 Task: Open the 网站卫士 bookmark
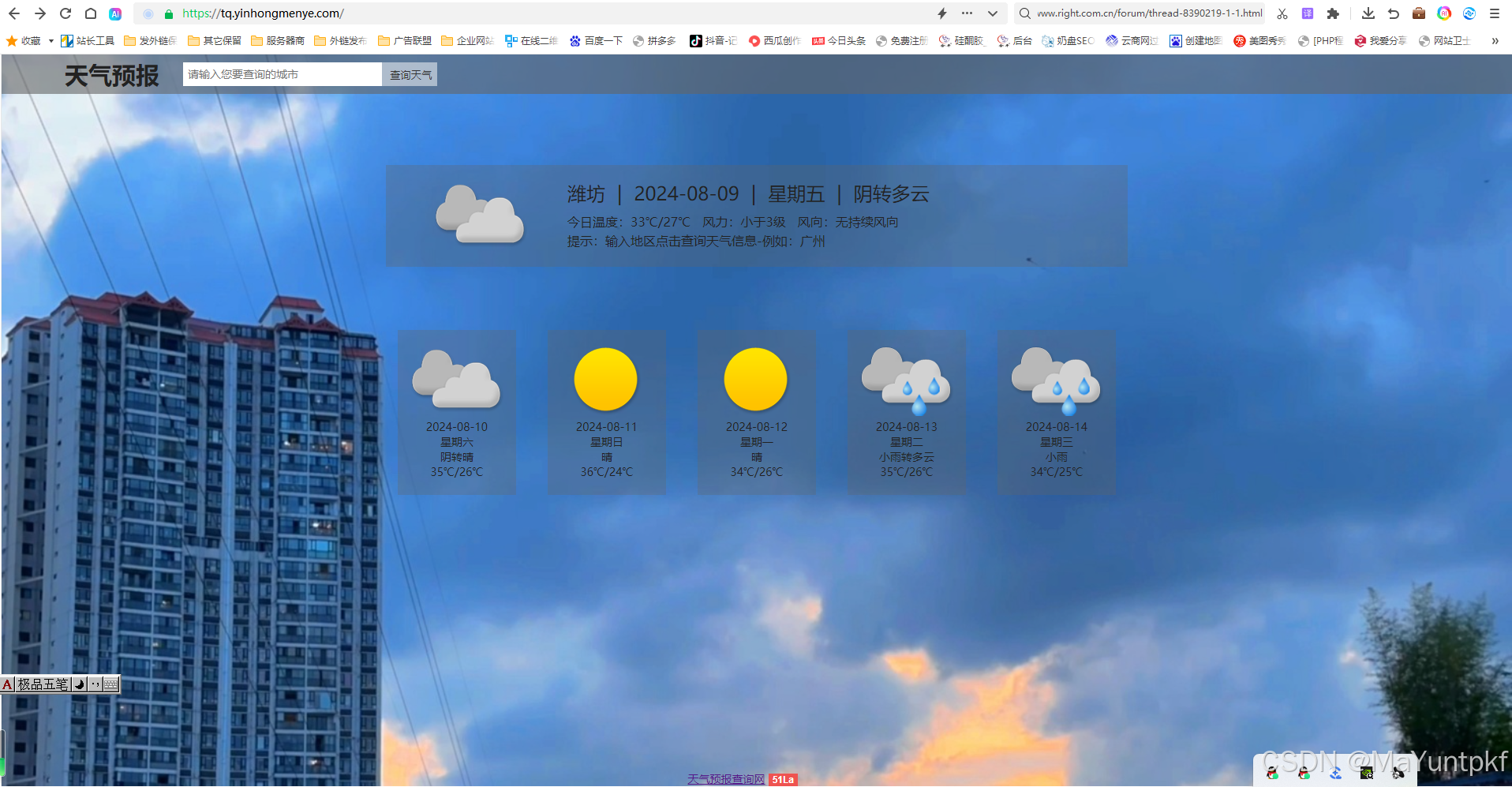click(x=1444, y=41)
